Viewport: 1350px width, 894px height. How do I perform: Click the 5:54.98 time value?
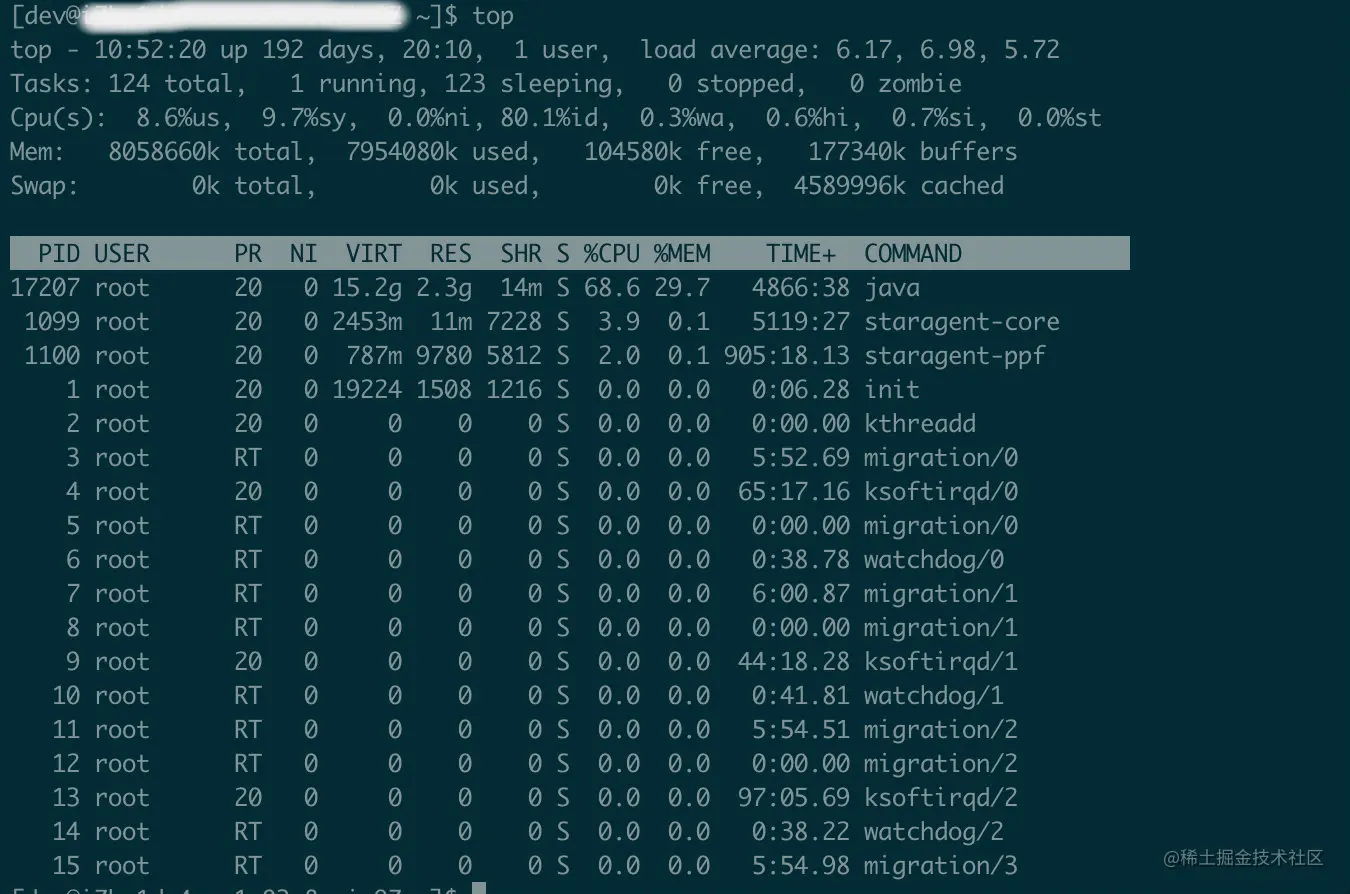pyautogui.click(x=801, y=866)
